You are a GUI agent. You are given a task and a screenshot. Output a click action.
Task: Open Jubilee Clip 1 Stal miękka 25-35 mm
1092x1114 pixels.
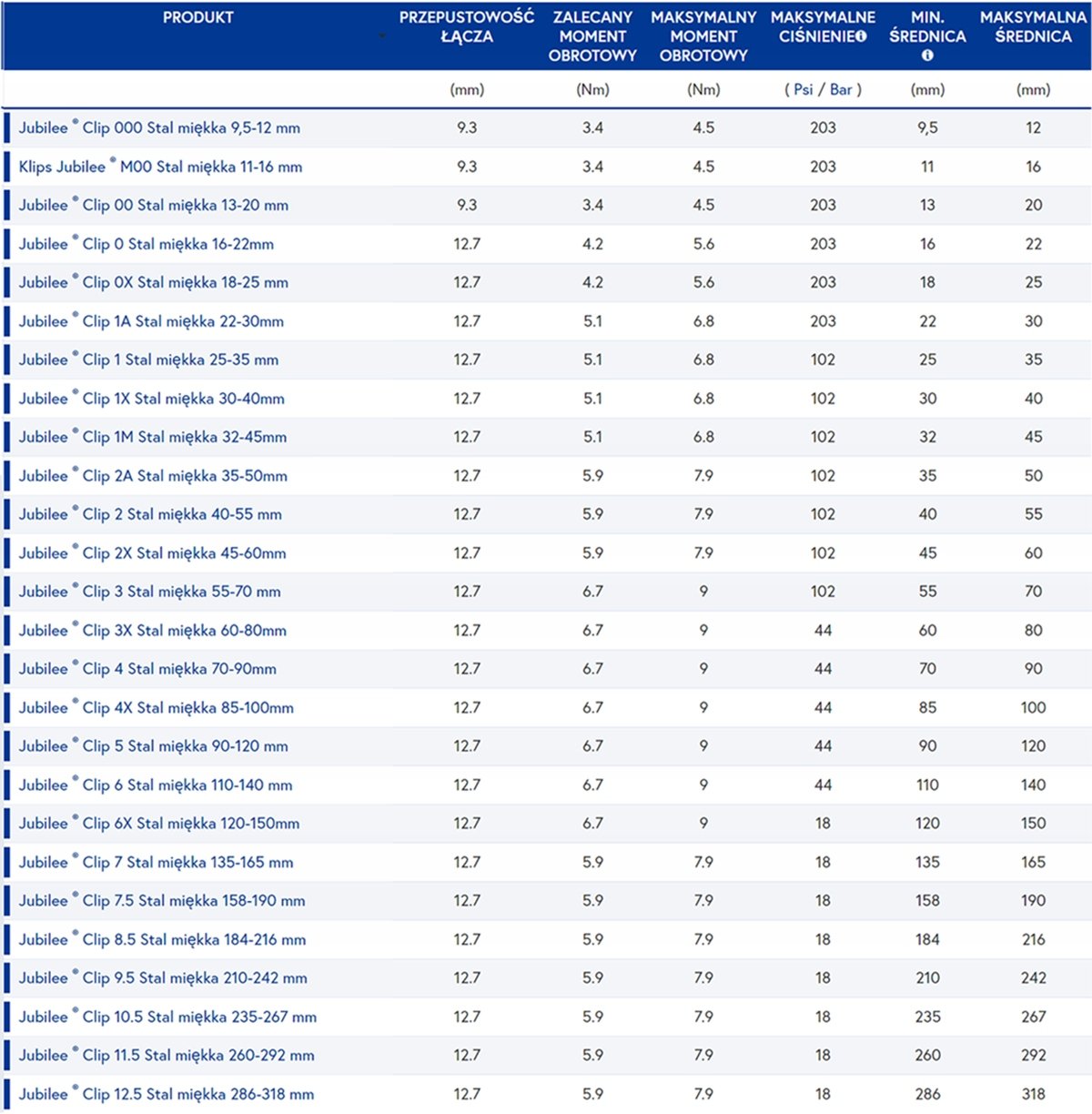148,360
